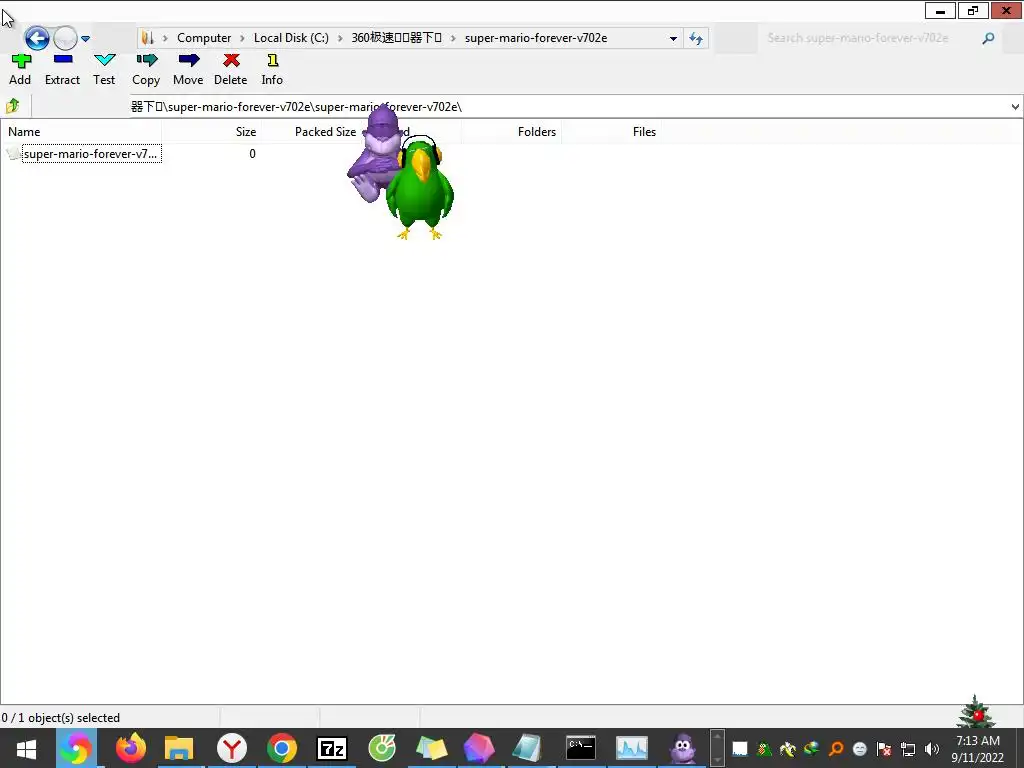
Task: Open the volume speaker tray icon
Action: (x=932, y=748)
